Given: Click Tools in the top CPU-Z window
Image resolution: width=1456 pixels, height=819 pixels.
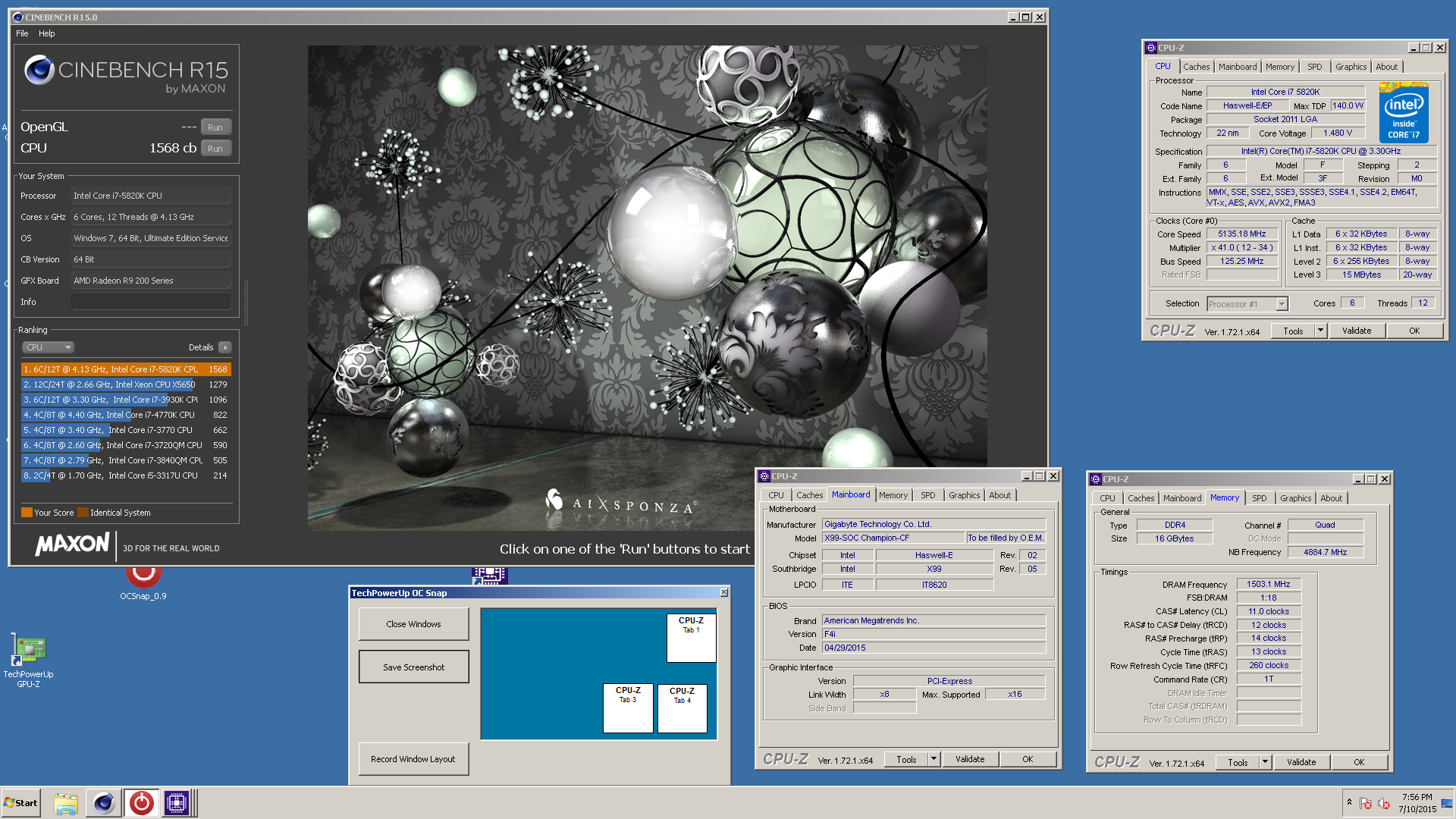Looking at the screenshot, I should (x=1293, y=331).
